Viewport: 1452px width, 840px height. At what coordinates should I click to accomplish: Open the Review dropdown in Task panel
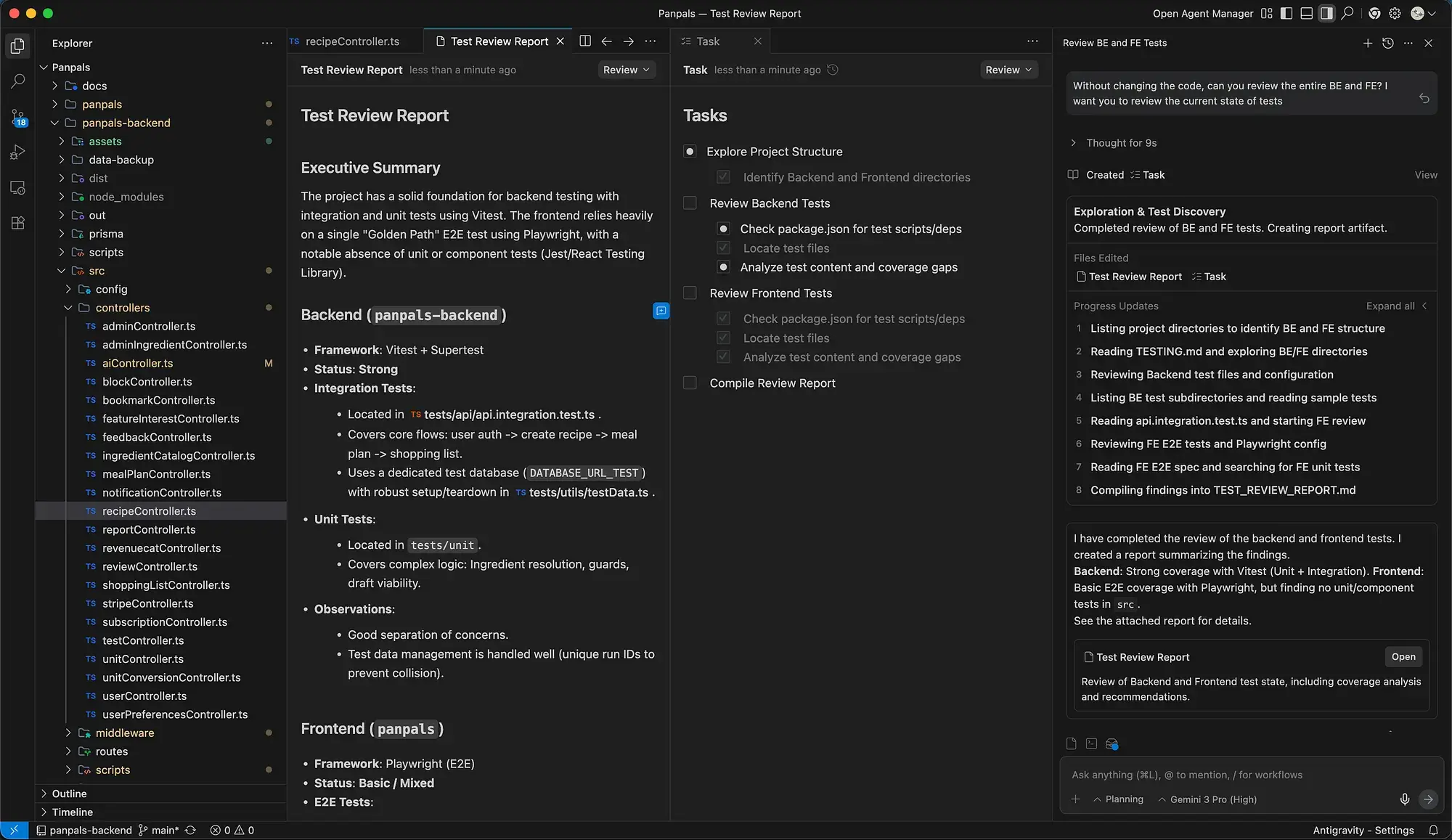[1008, 70]
